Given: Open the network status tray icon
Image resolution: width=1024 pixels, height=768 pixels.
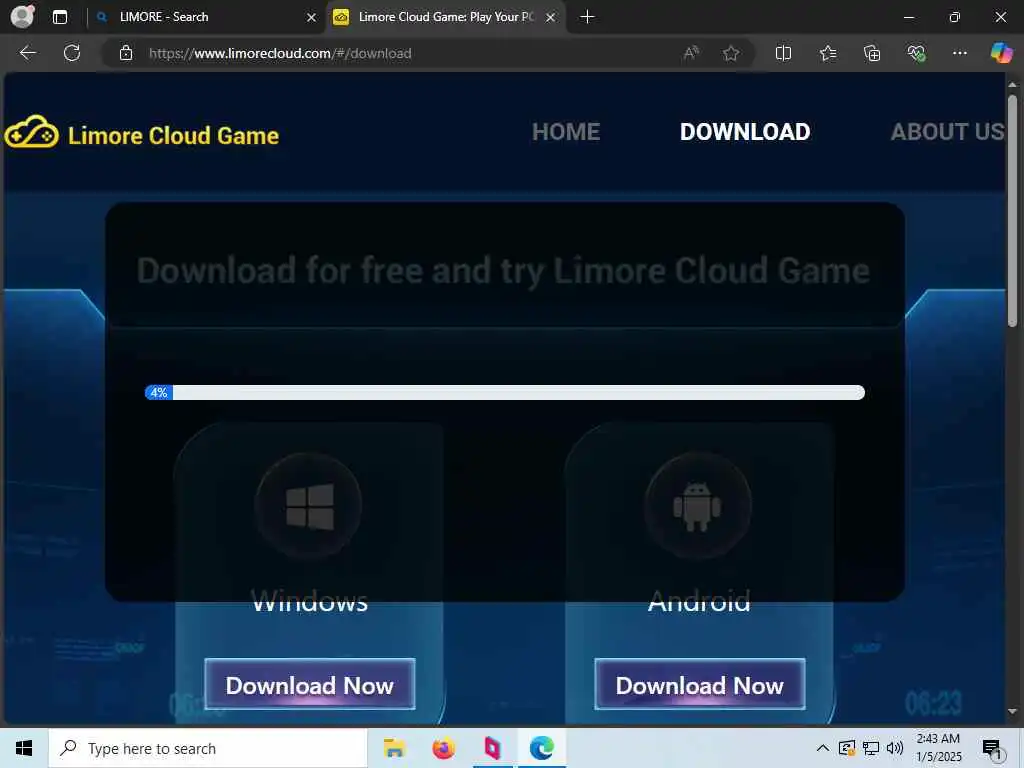Looking at the screenshot, I should (x=871, y=748).
